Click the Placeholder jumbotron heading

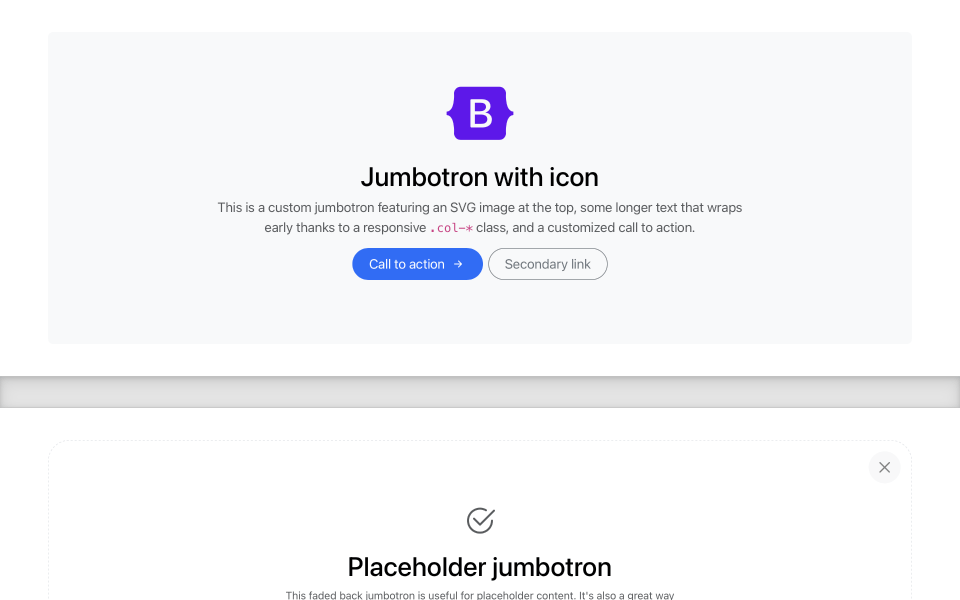point(480,567)
